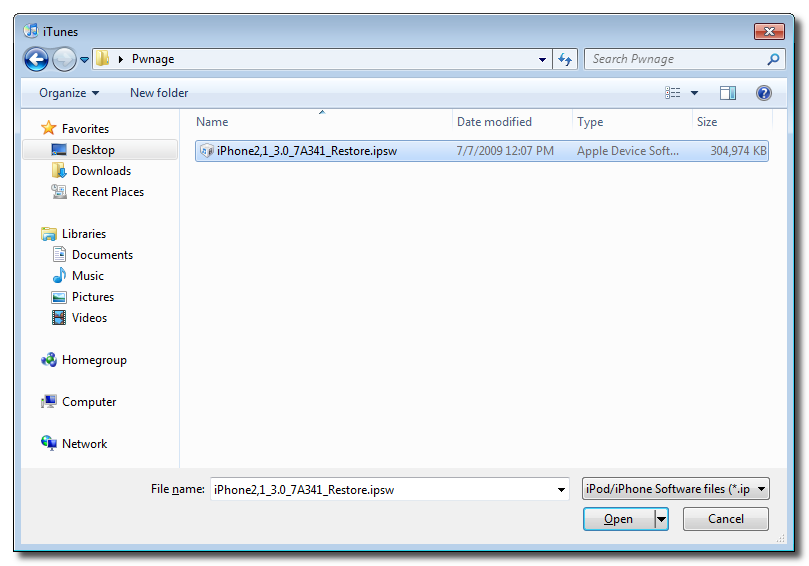Viewport: 809px width, 566px height.
Task: Click the Refresh button beside address bar
Action: 565,59
